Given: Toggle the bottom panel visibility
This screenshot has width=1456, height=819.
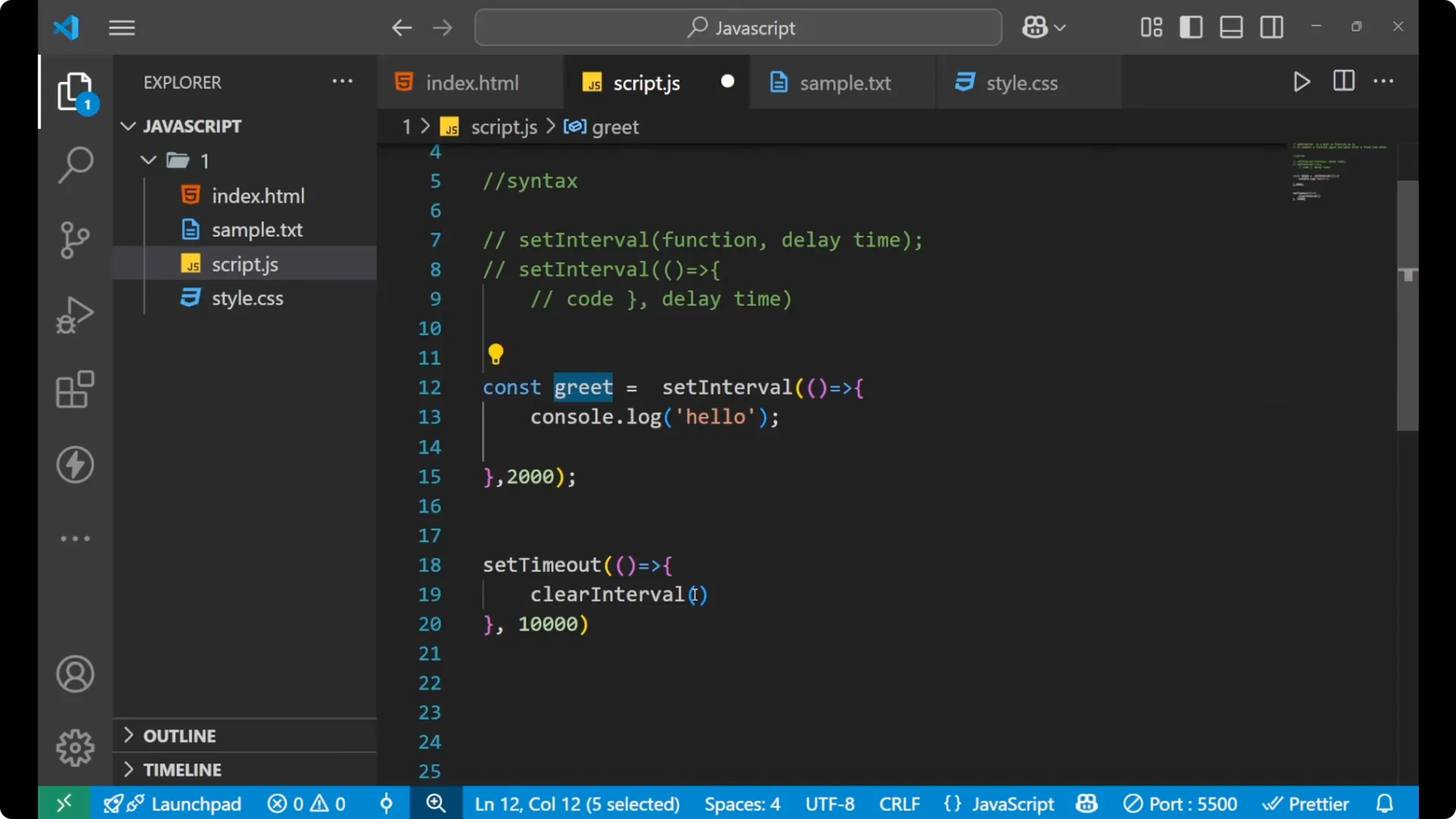Looking at the screenshot, I should (1230, 27).
